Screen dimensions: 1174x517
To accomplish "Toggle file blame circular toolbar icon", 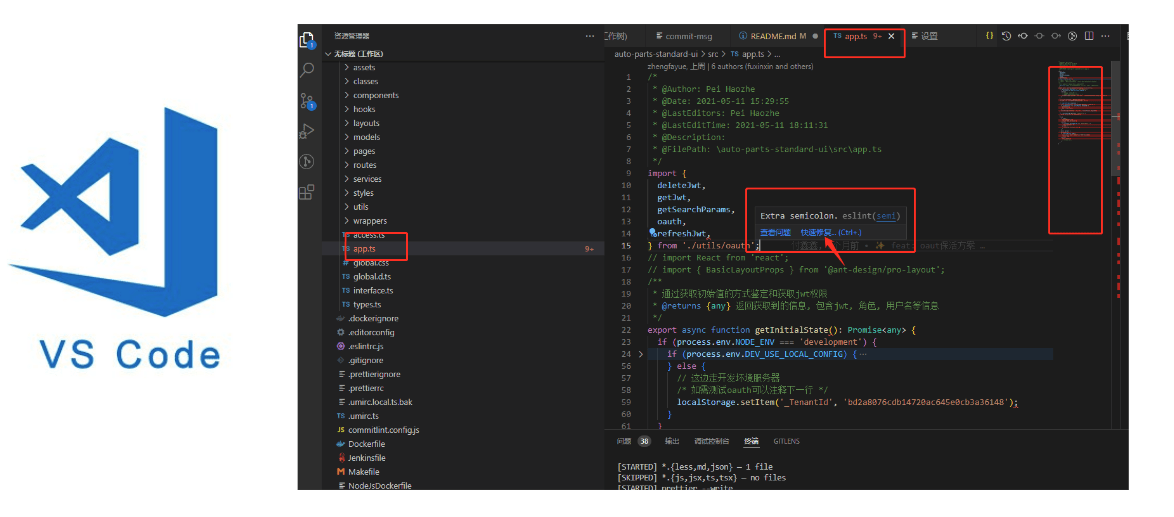I will point(1072,36).
